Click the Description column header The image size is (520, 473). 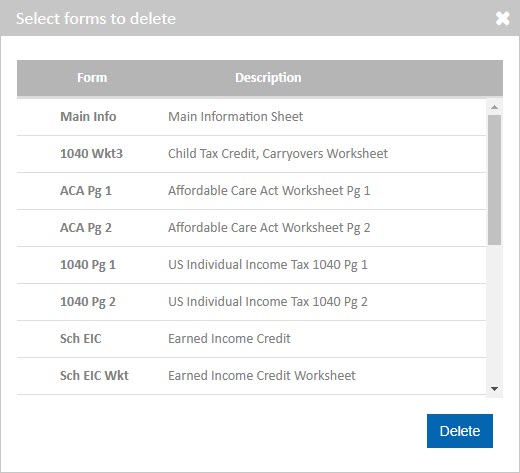click(x=268, y=78)
